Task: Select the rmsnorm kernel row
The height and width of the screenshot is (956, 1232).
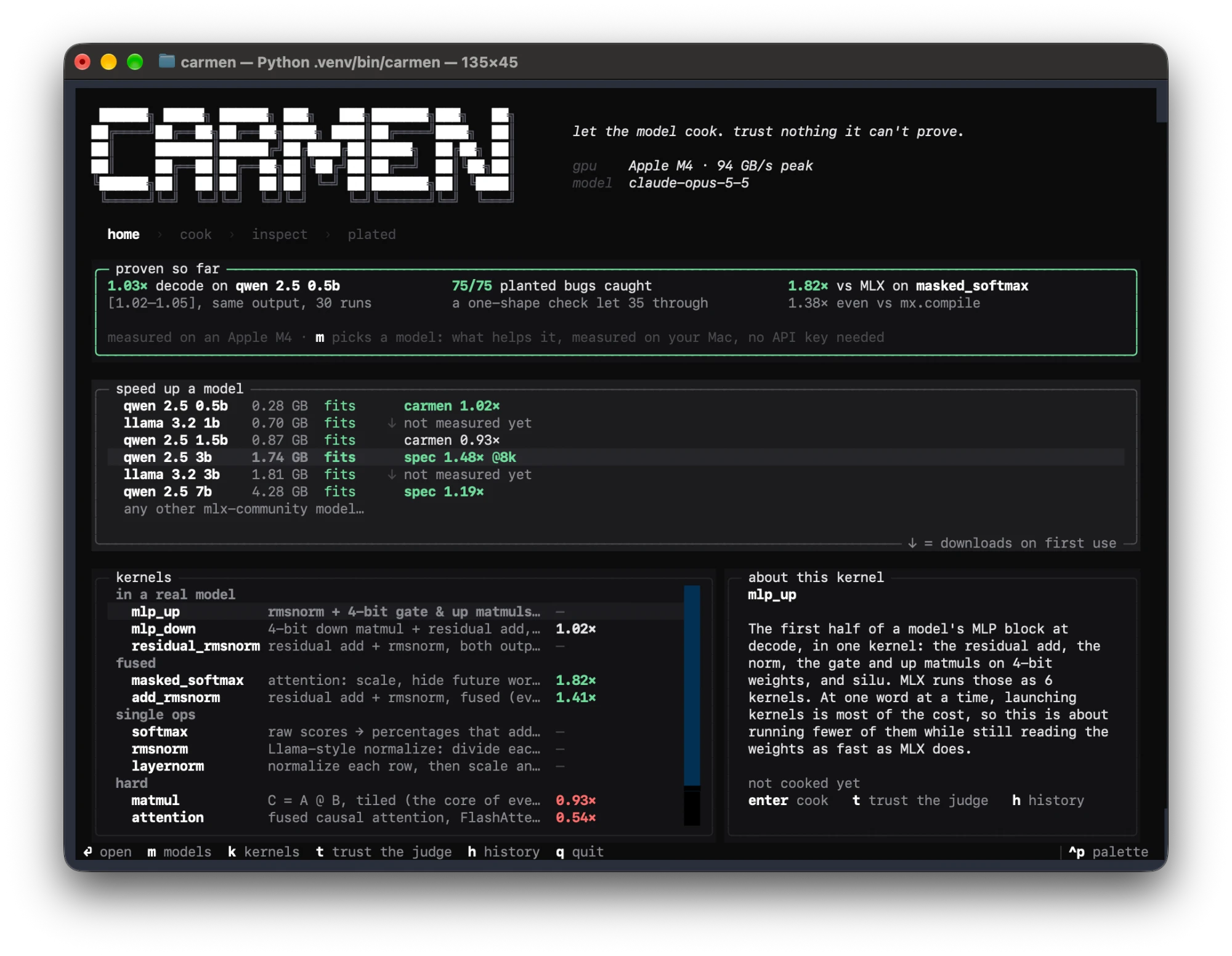Action: click(395, 750)
